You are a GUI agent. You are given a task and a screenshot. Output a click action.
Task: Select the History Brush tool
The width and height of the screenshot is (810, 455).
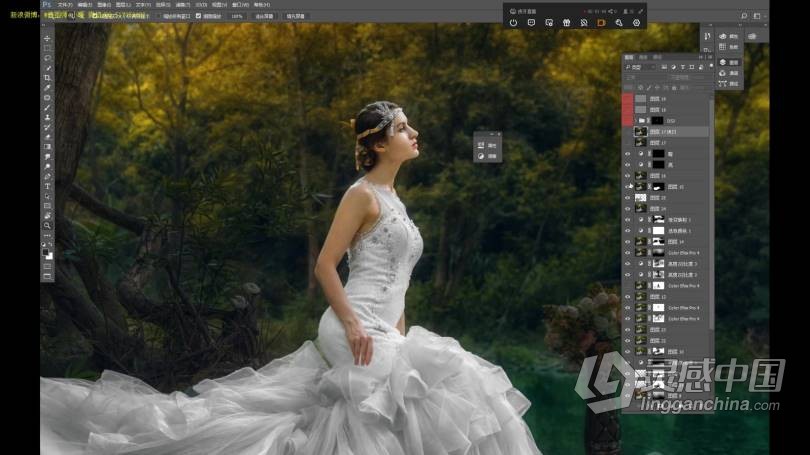pyautogui.click(x=47, y=127)
